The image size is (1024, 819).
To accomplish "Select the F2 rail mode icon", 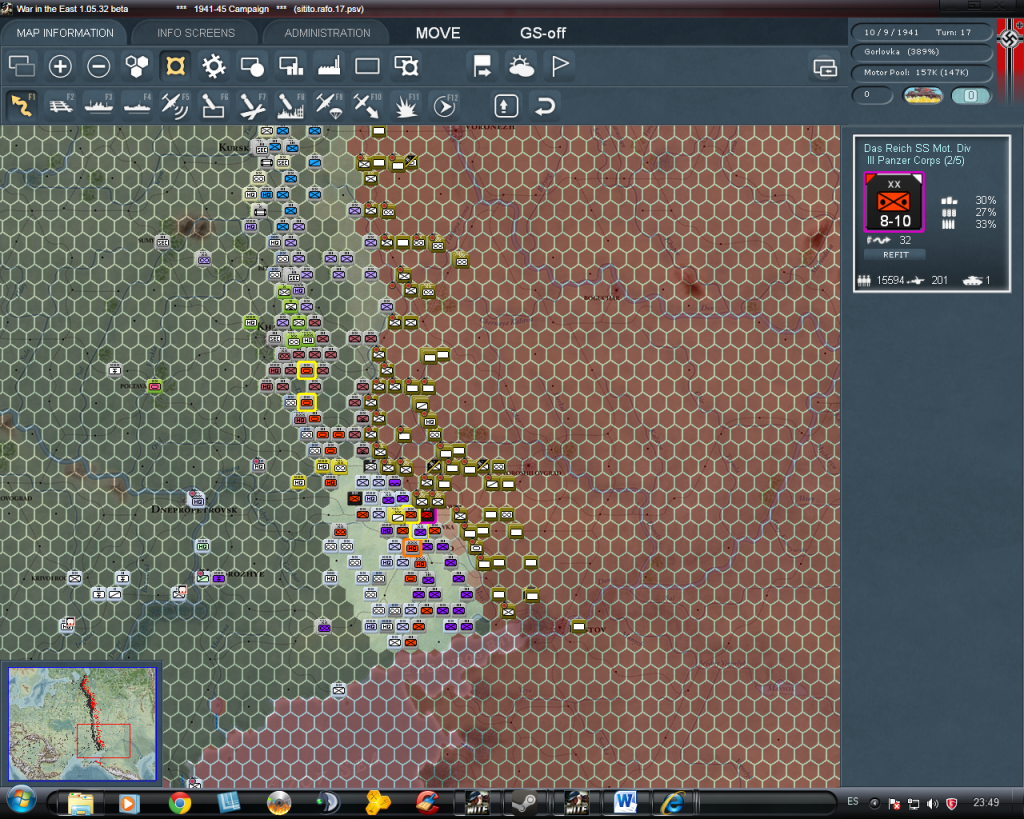I will tap(60, 105).
